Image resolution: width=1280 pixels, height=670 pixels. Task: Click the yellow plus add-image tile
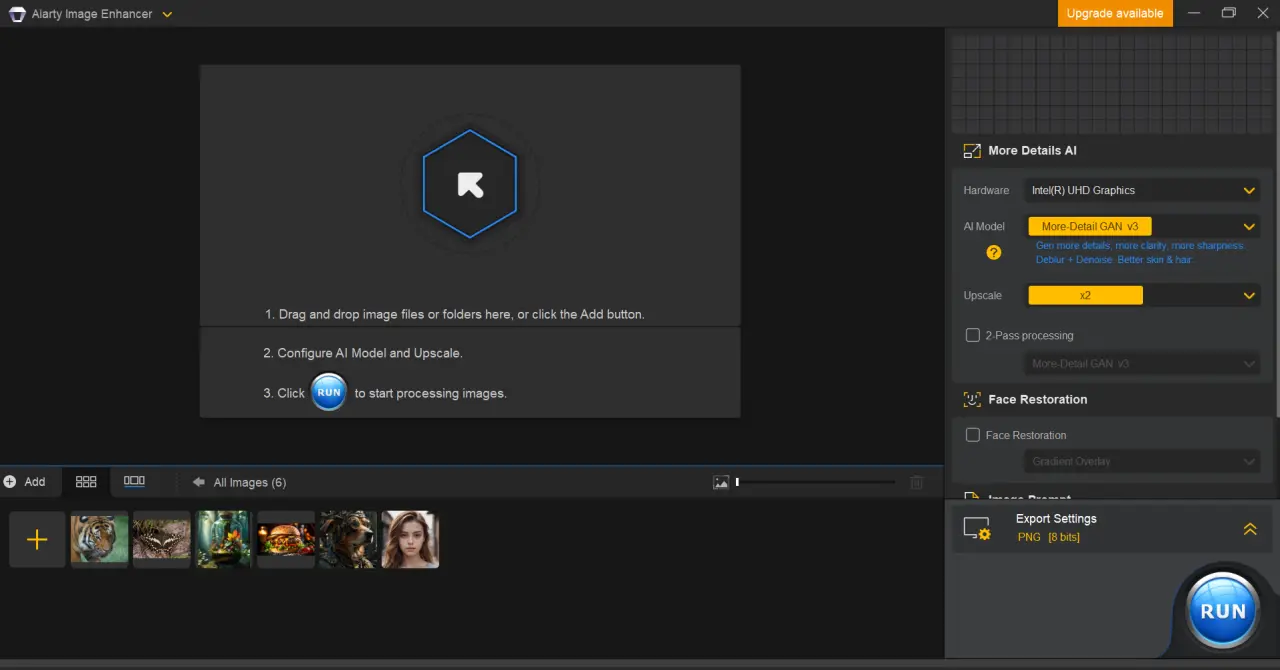click(x=37, y=540)
